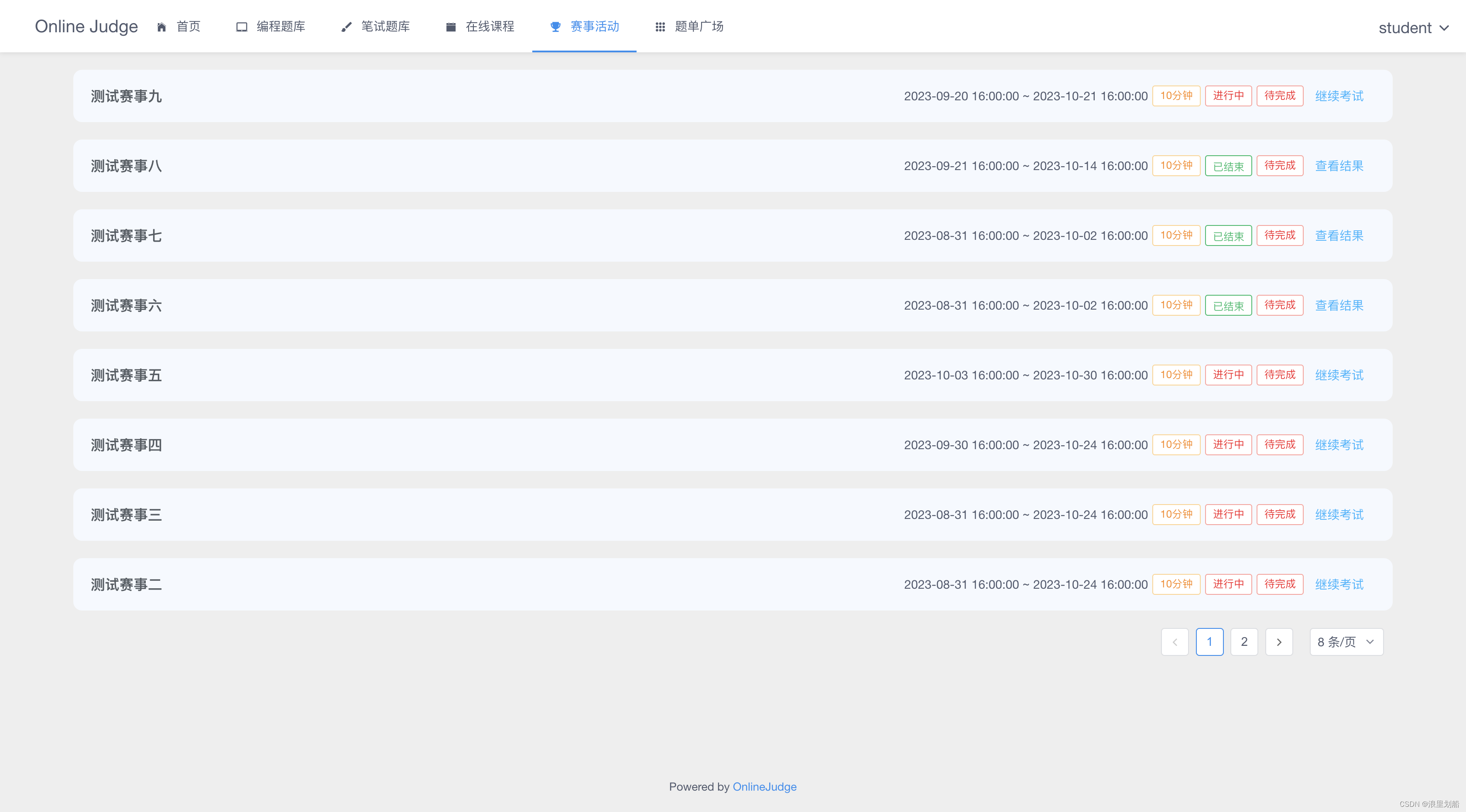Click the 10分钟 tag on 测试赛事九
This screenshot has width=1466, height=812.
point(1176,96)
